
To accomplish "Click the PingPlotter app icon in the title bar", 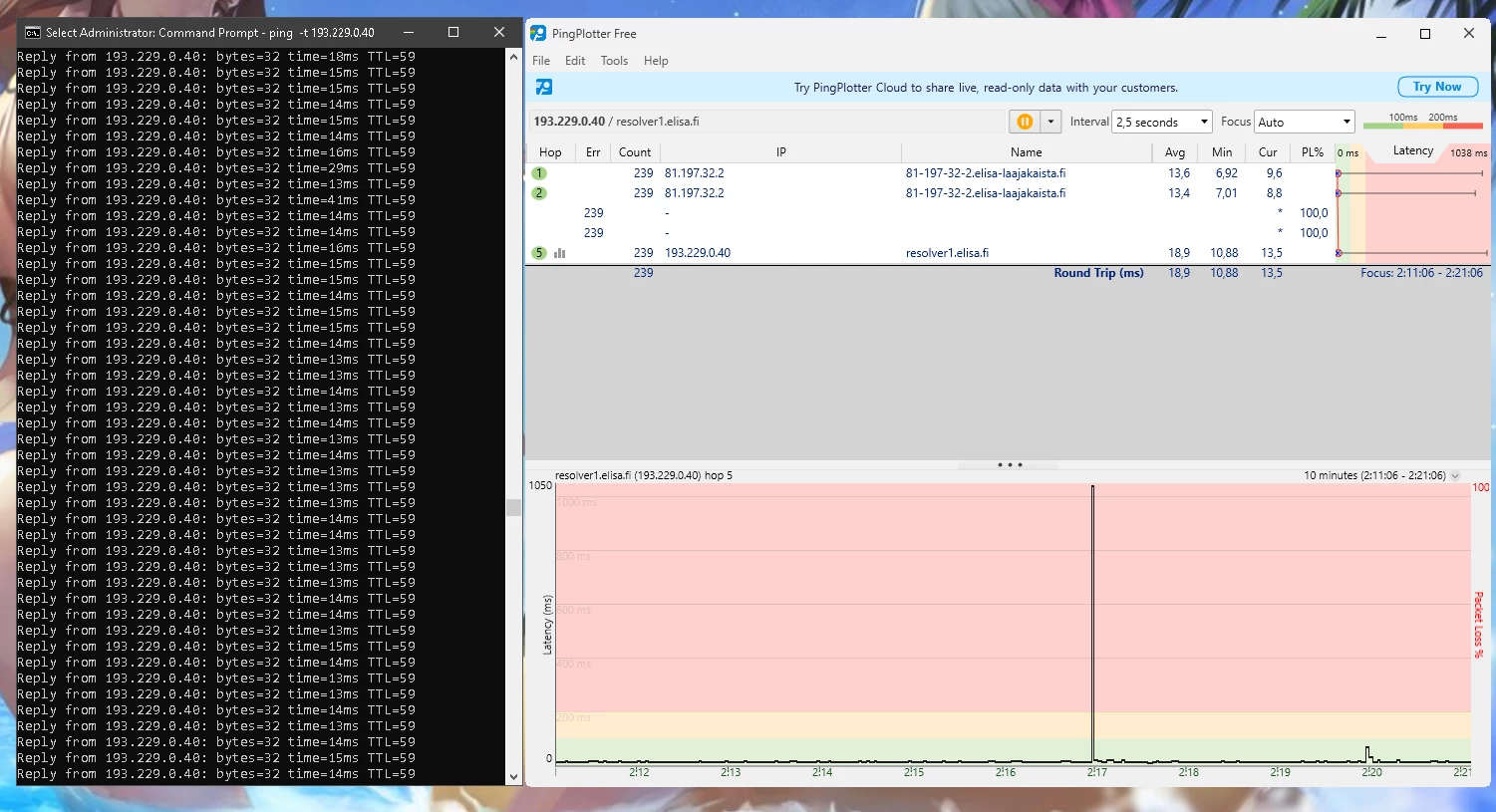I will (538, 33).
